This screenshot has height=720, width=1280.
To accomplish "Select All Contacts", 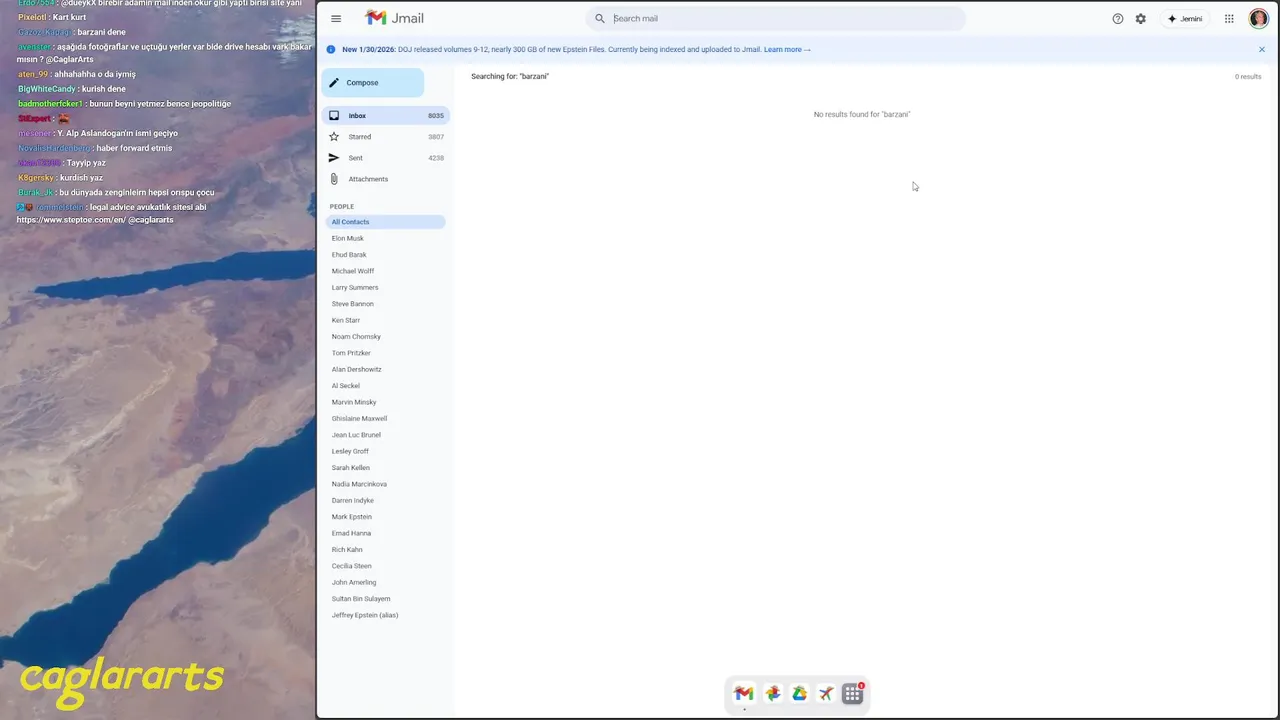I will tap(385, 221).
